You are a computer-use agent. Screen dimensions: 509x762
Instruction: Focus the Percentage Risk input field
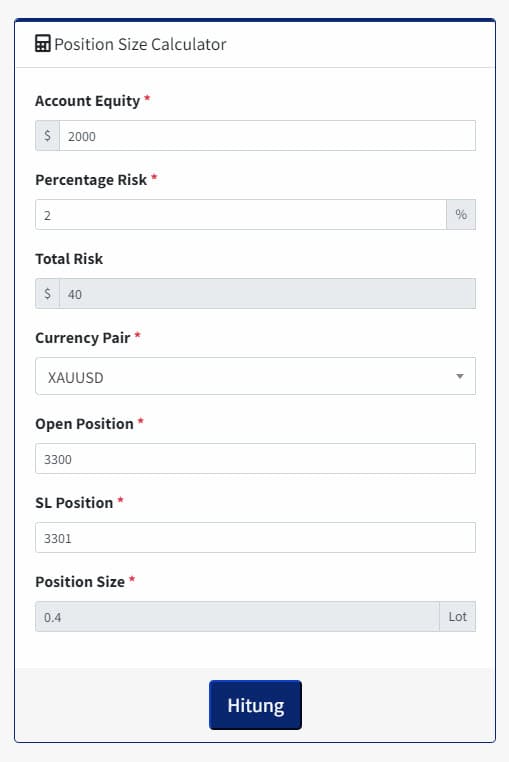coord(241,214)
